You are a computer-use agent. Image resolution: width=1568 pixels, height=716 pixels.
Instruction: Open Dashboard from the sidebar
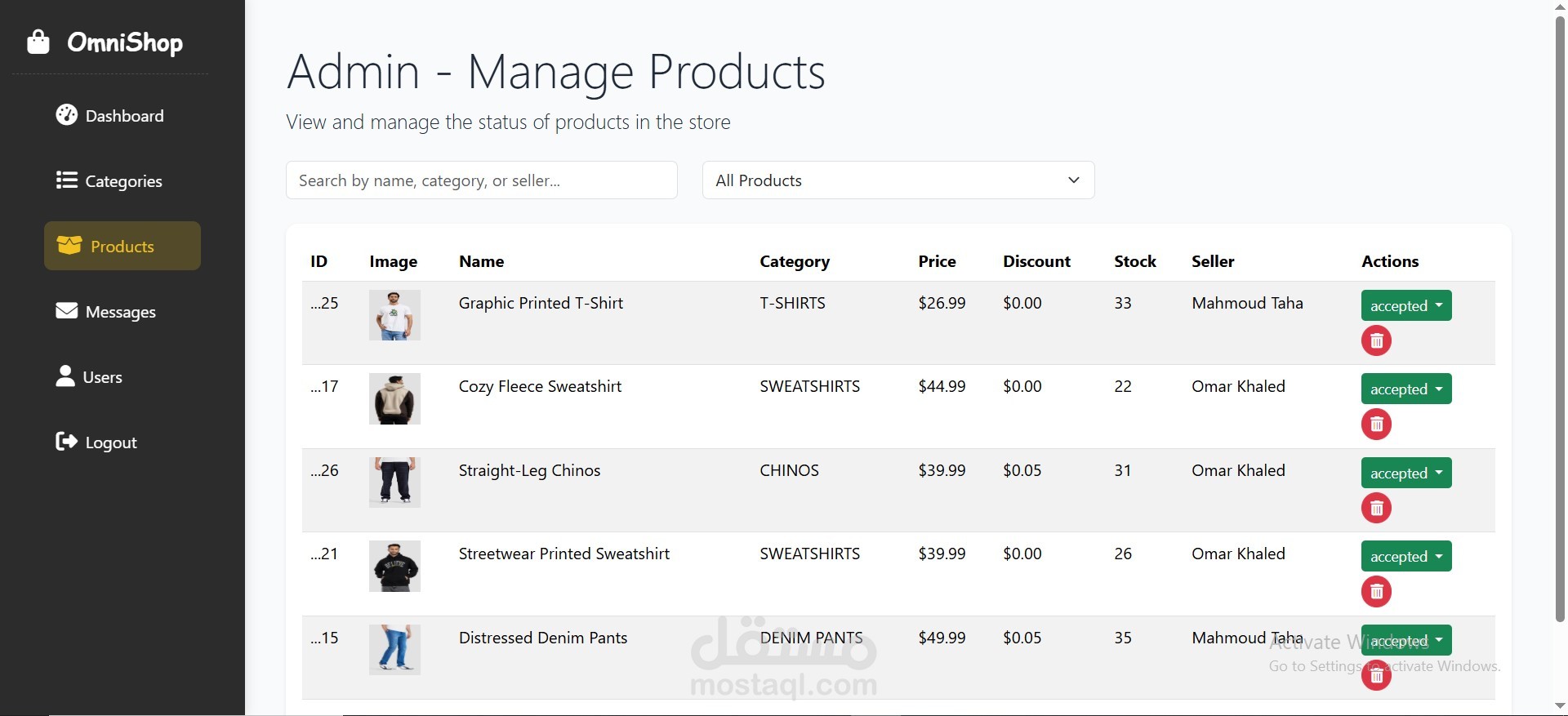[x=110, y=116]
